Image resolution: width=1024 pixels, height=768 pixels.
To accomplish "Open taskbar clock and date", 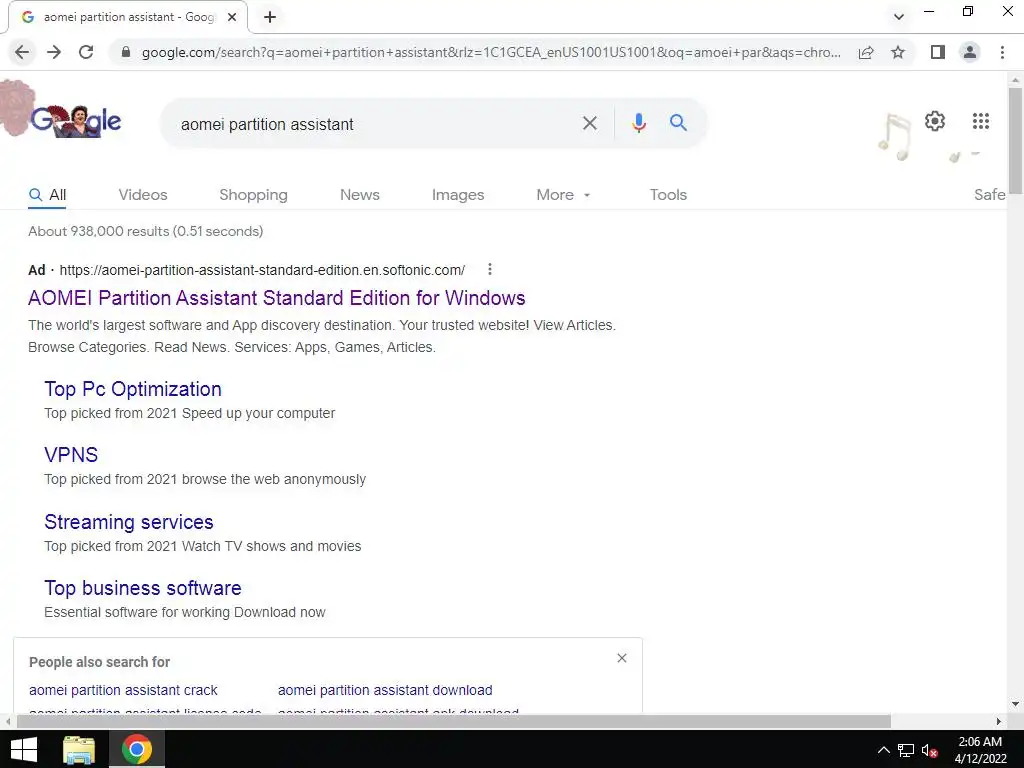I will point(980,750).
